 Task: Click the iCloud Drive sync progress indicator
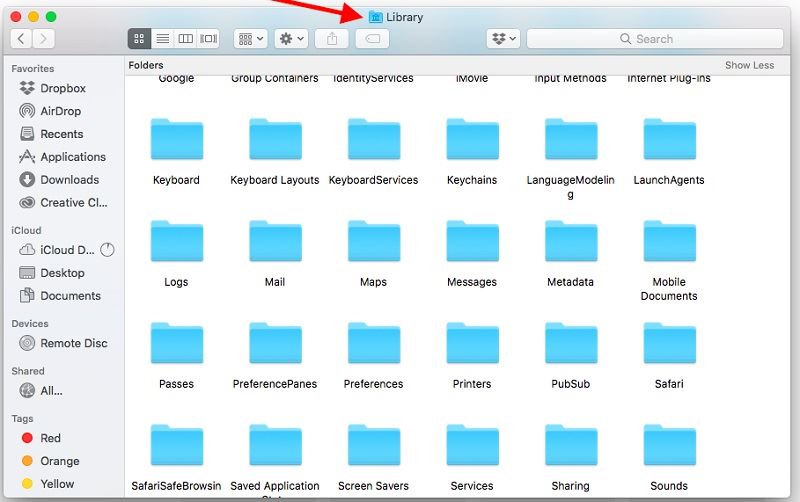[x=107, y=250]
